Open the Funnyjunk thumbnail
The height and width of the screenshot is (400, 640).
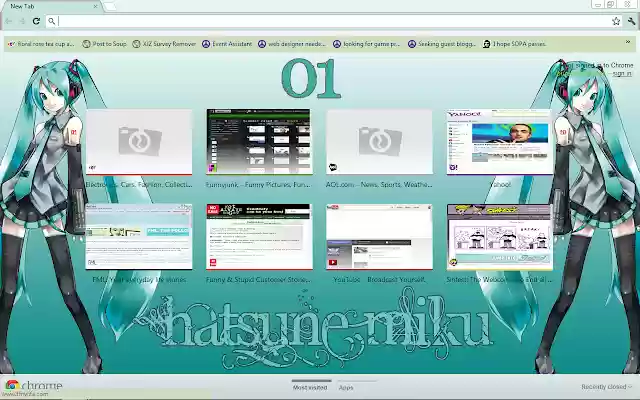259,142
